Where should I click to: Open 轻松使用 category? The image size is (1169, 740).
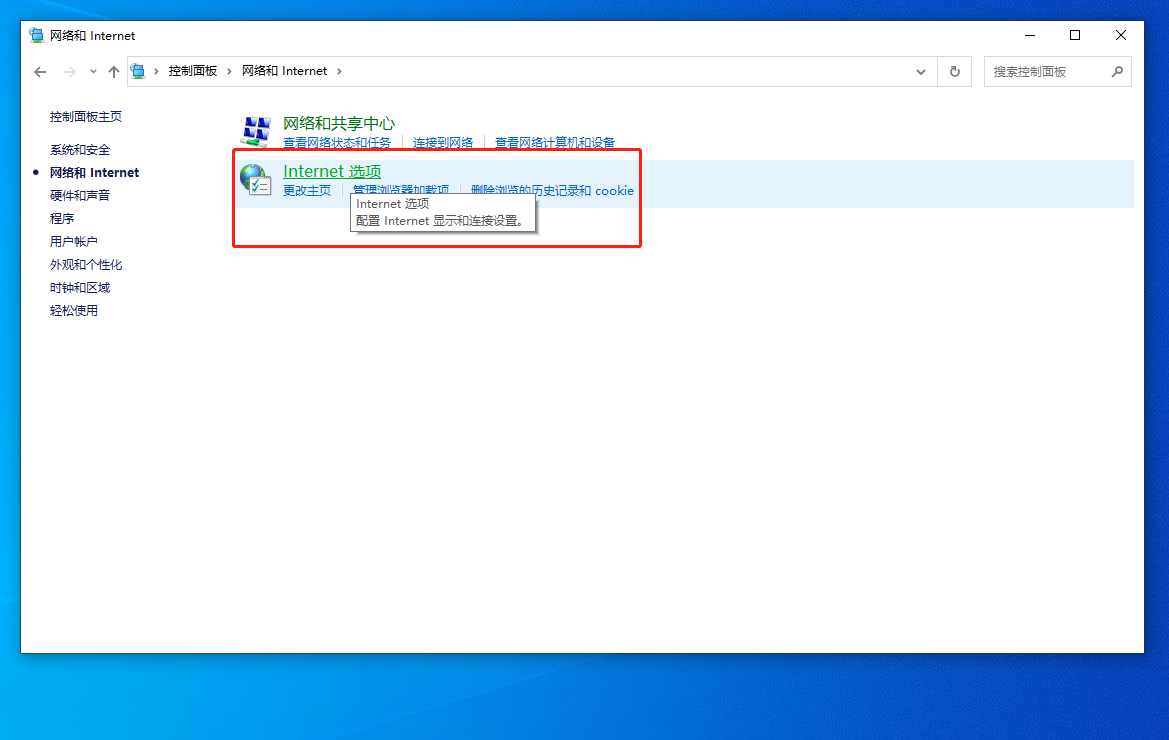(74, 311)
